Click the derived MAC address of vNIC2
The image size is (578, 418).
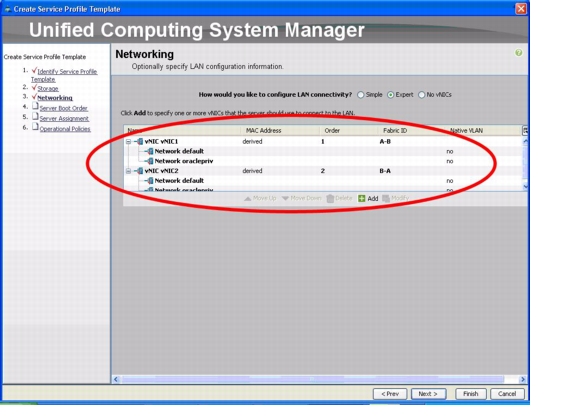(x=252, y=171)
